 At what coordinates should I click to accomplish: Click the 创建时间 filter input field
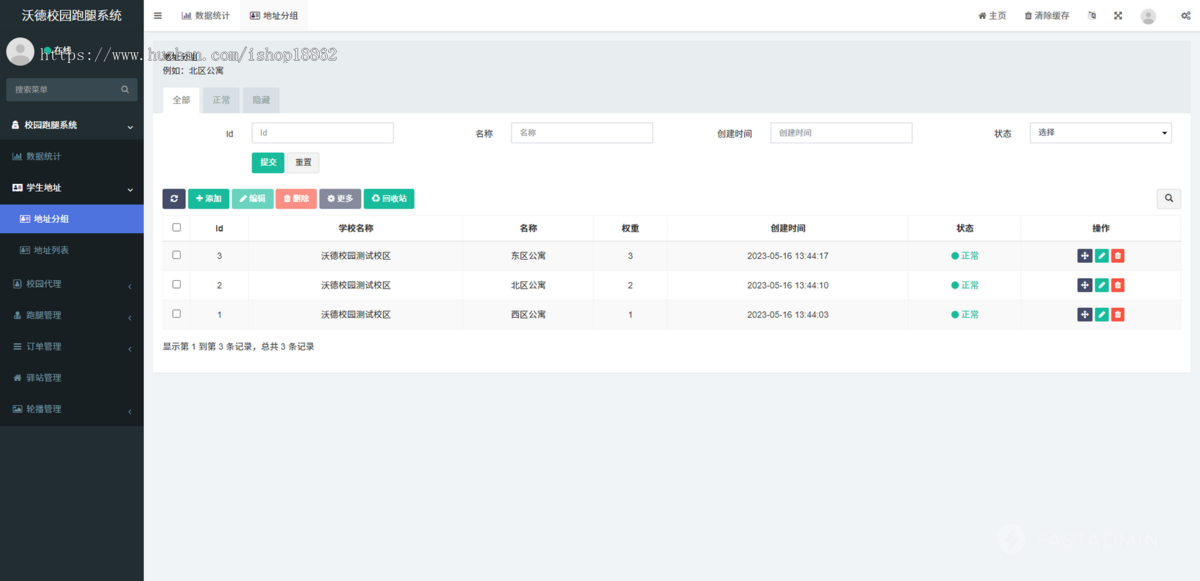[x=840, y=133]
